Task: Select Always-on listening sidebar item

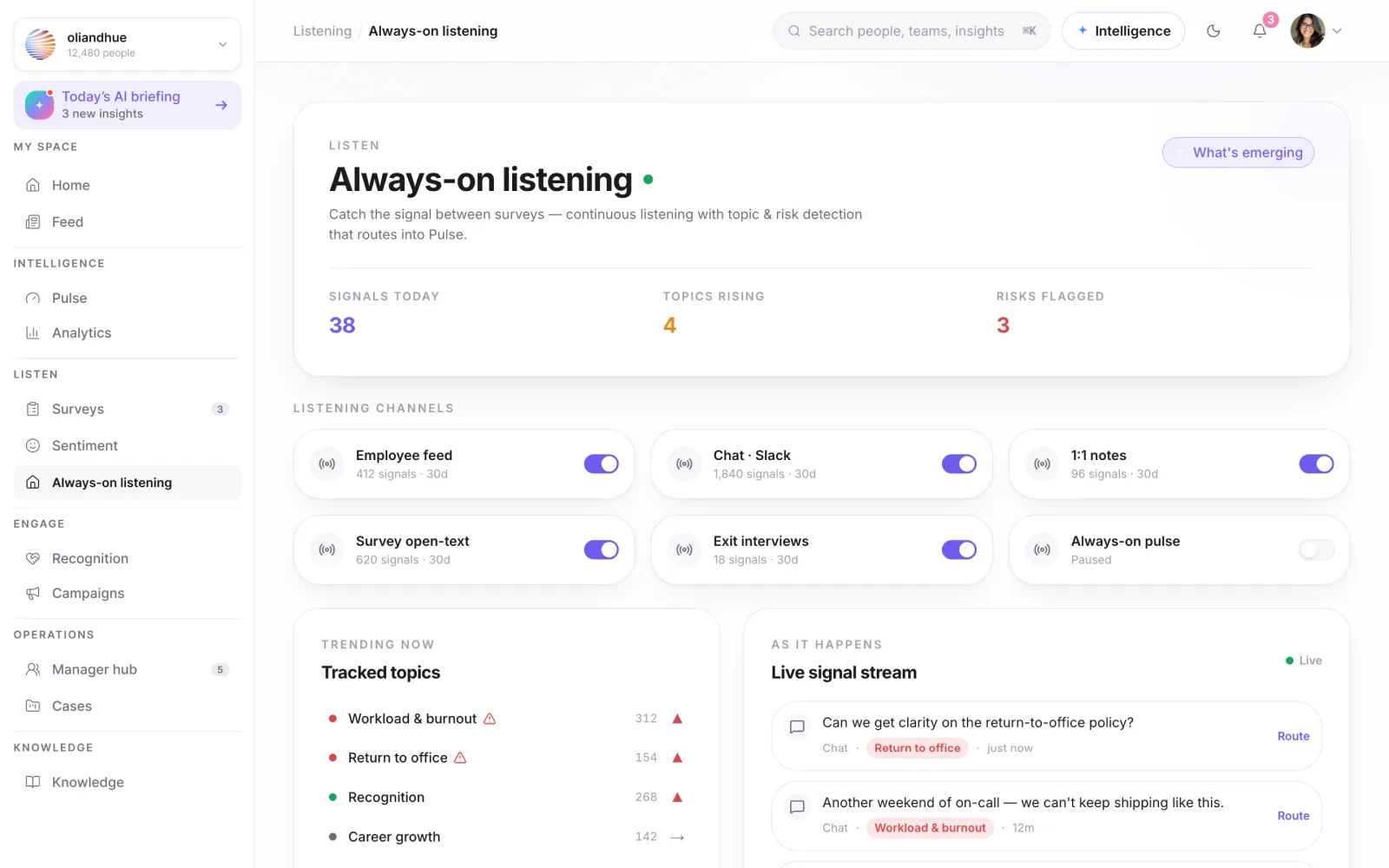Action: click(x=128, y=483)
